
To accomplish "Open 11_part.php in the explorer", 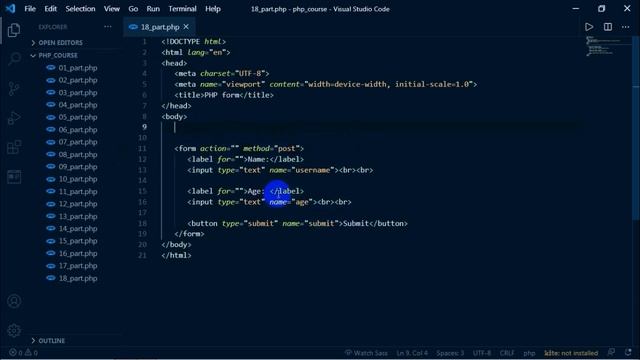I will (78, 191).
